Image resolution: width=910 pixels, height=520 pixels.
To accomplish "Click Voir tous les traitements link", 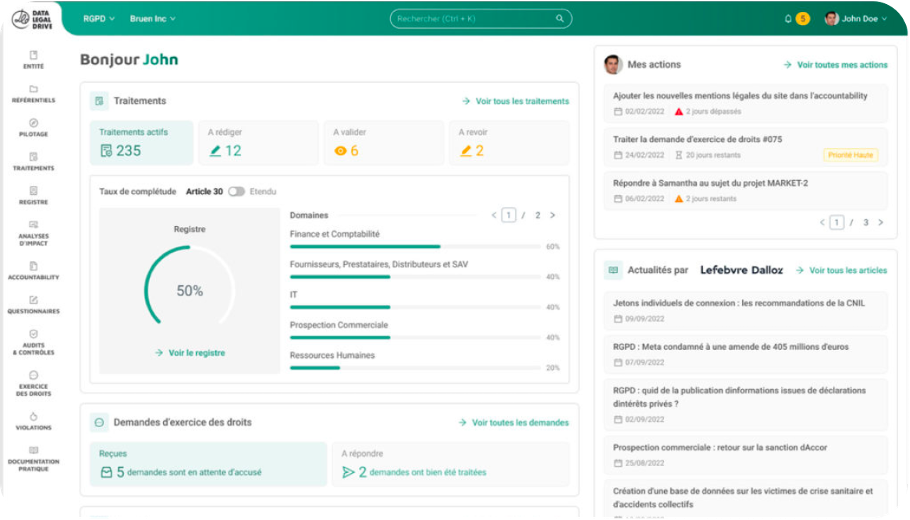I will pyautogui.click(x=515, y=101).
